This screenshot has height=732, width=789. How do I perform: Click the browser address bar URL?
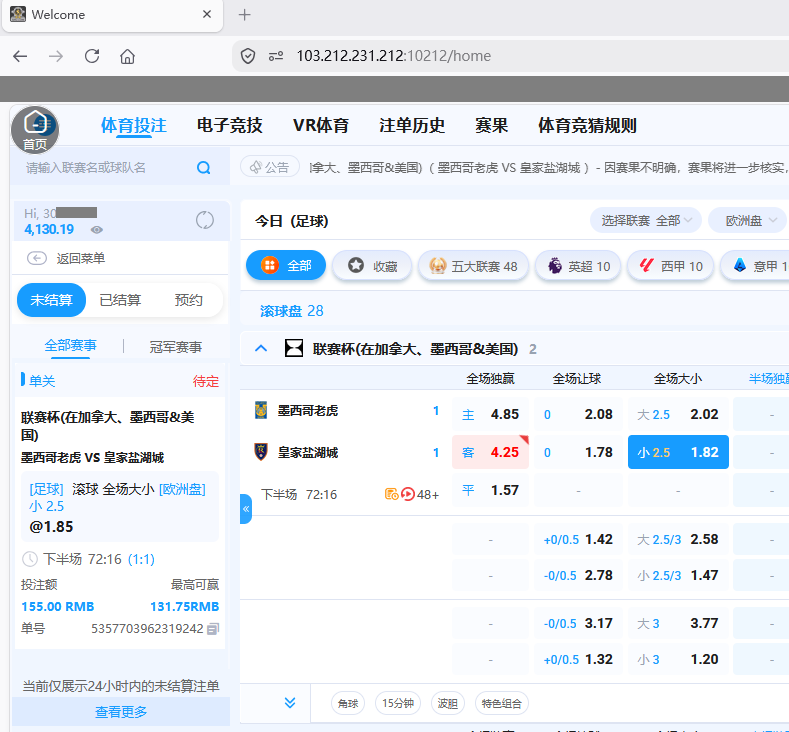[x=393, y=56]
